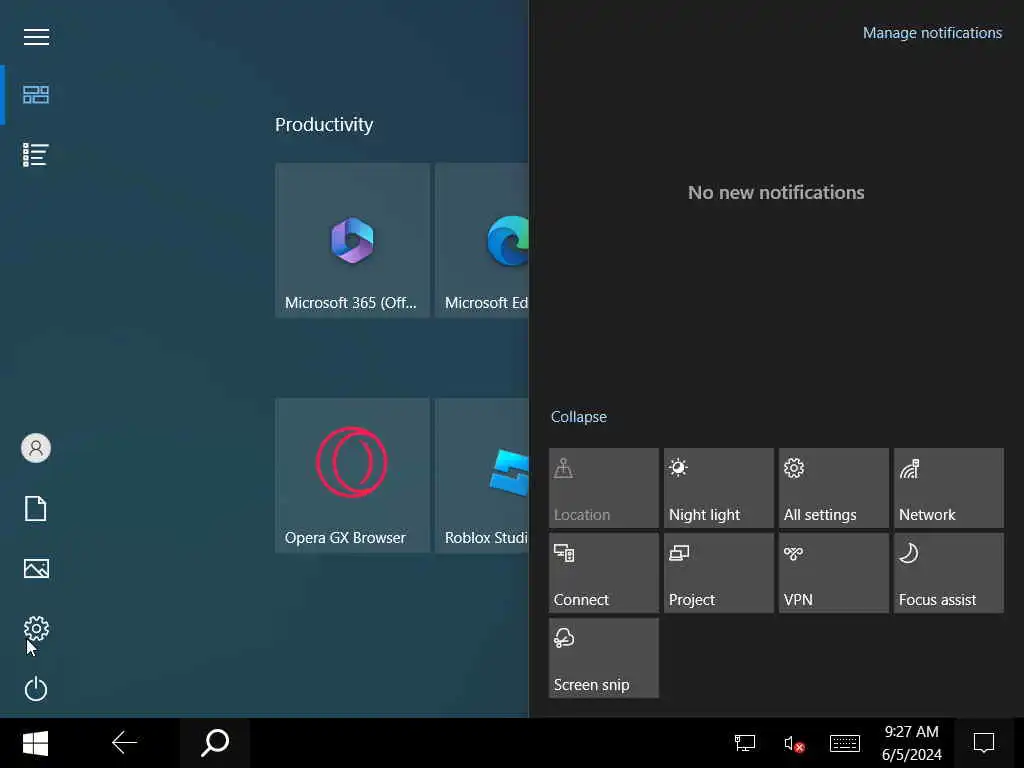The height and width of the screenshot is (768, 1024).
Task: Start a Screen snip
Action: [x=603, y=658]
